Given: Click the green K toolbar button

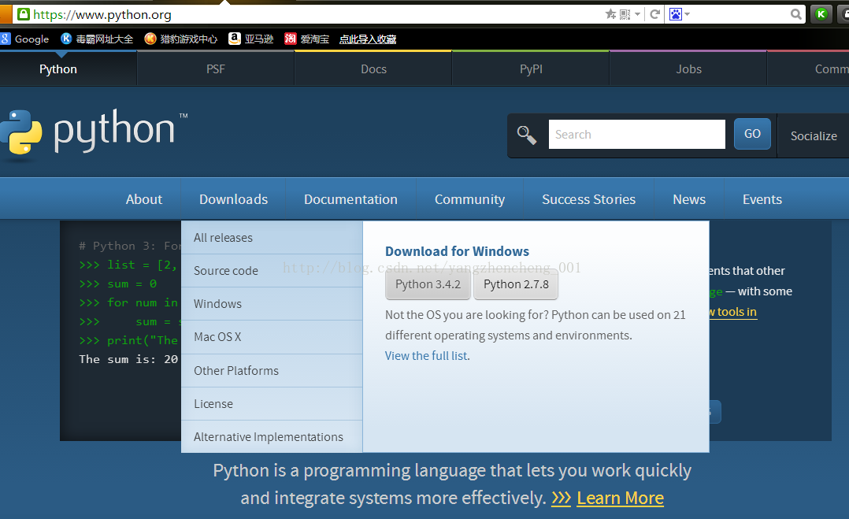Looking at the screenshot, I should [821, 15].
